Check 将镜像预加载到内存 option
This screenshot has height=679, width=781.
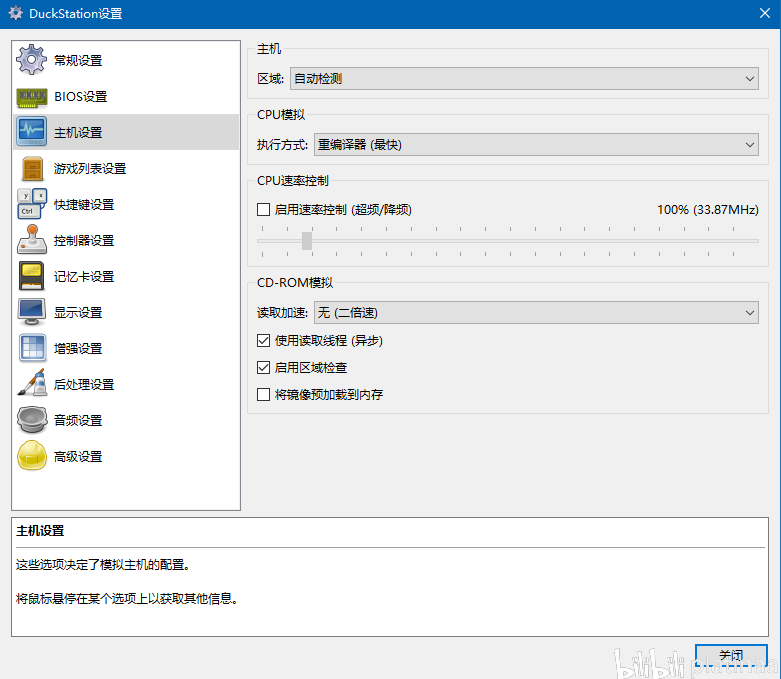point(263,395)
